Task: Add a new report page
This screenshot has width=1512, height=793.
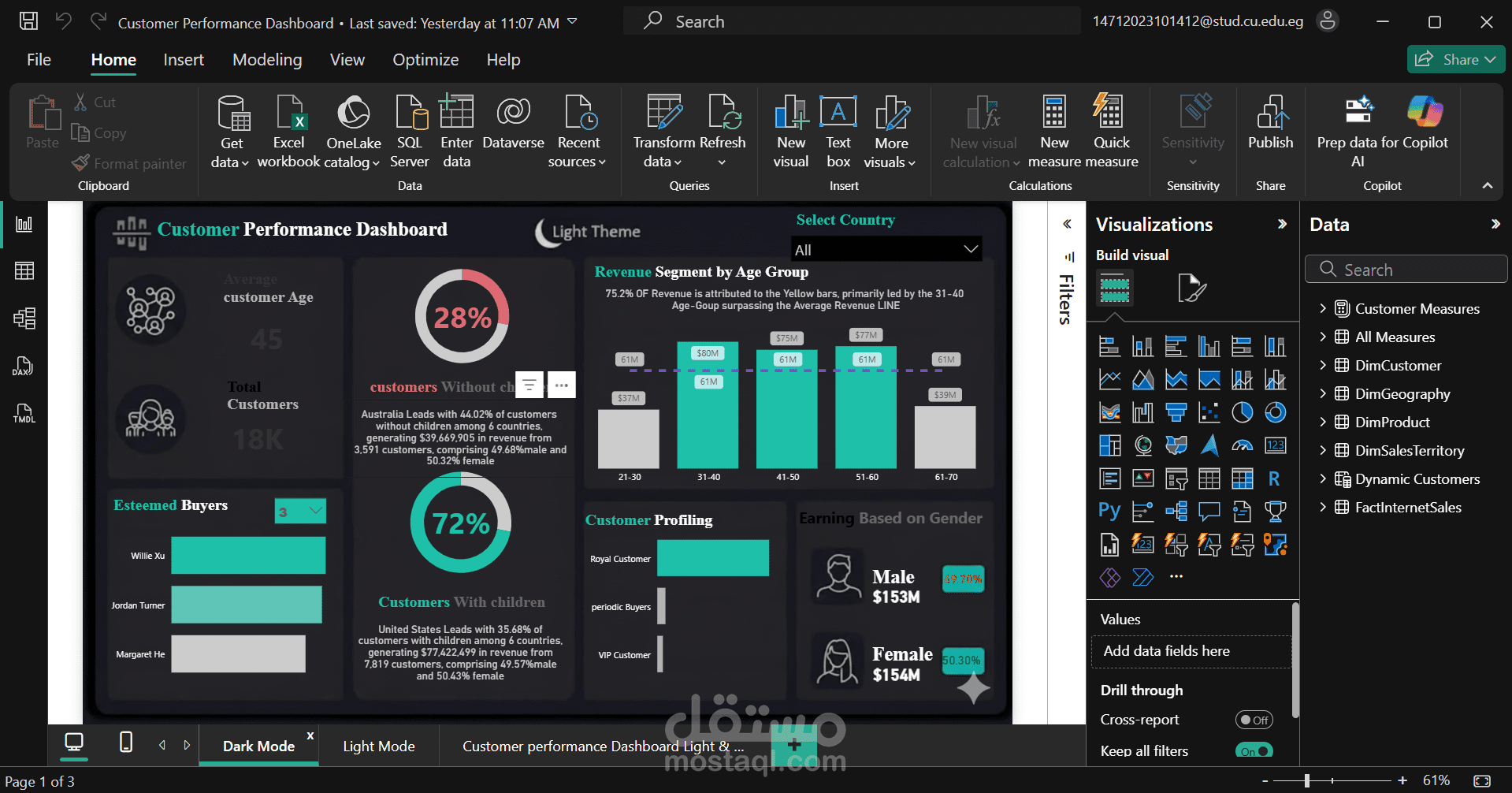Action: pos(793,745)
